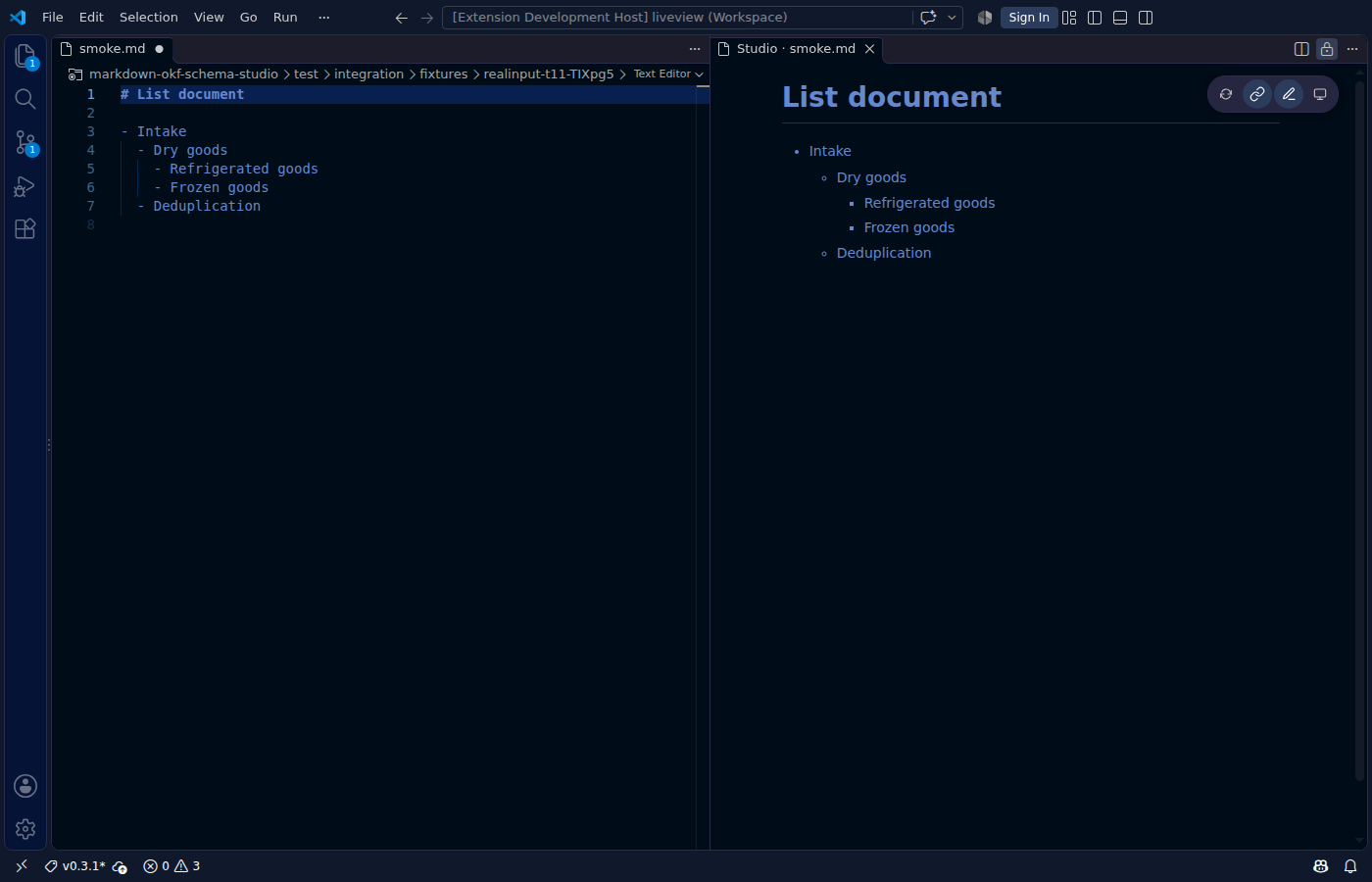1372x882 pixels.
Task: Click the realinput-t11-TlXpg5 breadcrumb
Action: click(x=549, y=74)
